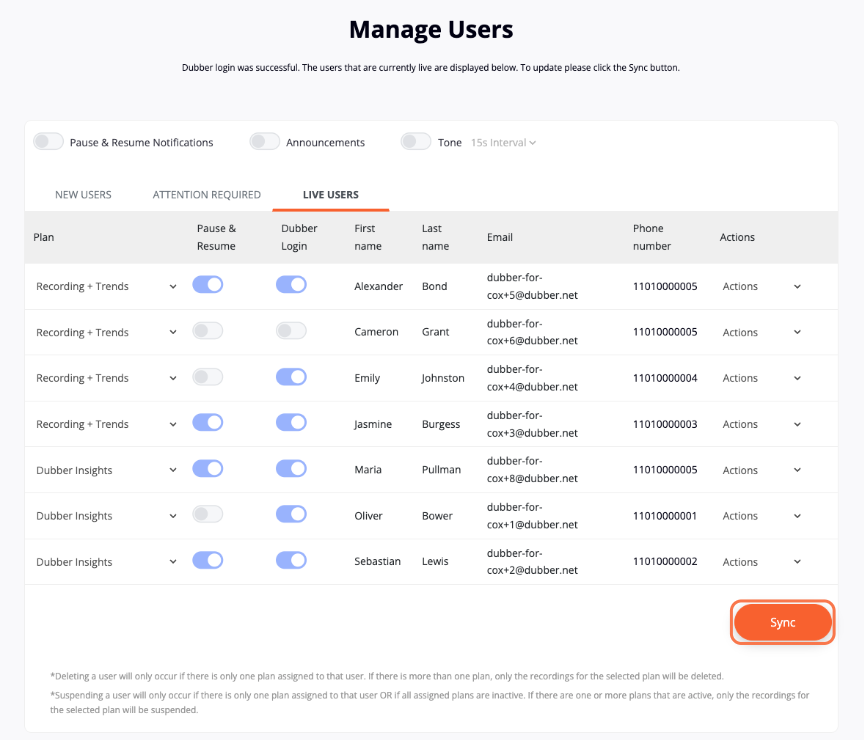The image size is (864, 740).
Task: Open Actions menu for Sebastian Lewis
Action: point(762,562)
